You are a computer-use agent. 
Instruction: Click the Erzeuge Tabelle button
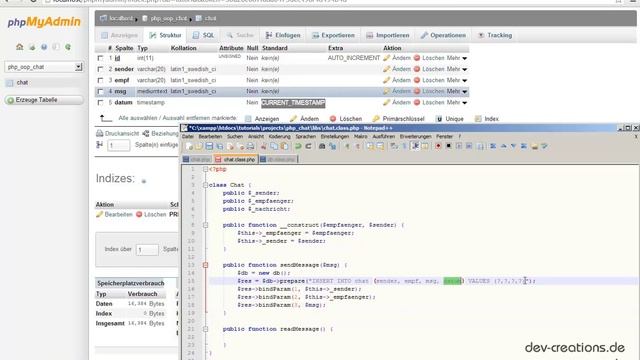pyautogui.click(x=44, y=100)
